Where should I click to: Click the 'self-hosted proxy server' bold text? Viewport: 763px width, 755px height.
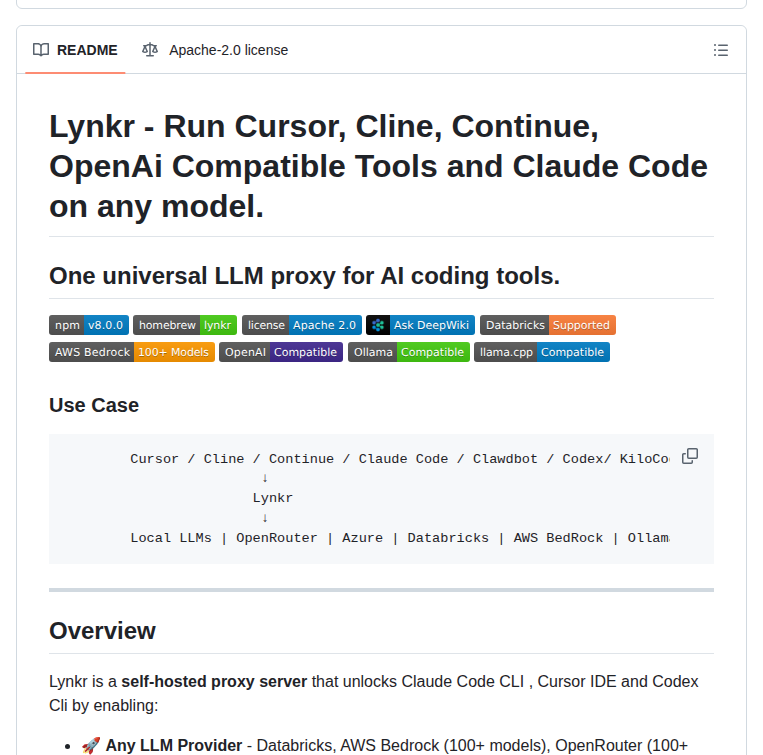(x=214, y=682)
